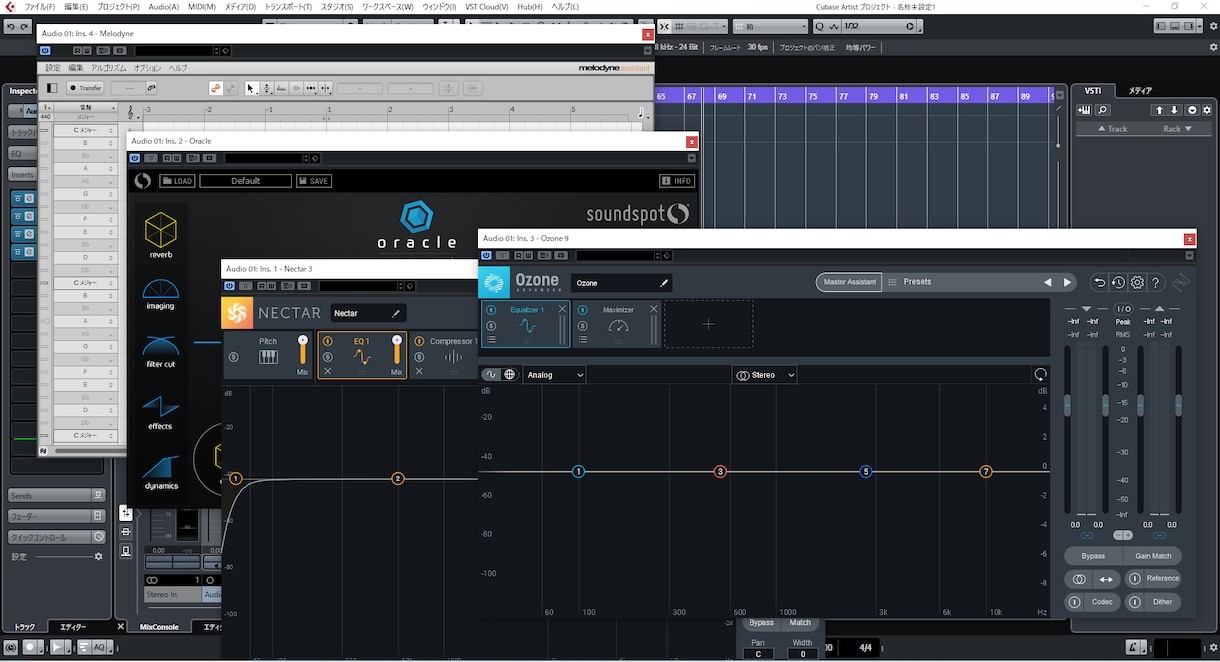Open the VST Cloud(V) menu
Viewport: 1220px width, 662px height.
tap(487, 7)
